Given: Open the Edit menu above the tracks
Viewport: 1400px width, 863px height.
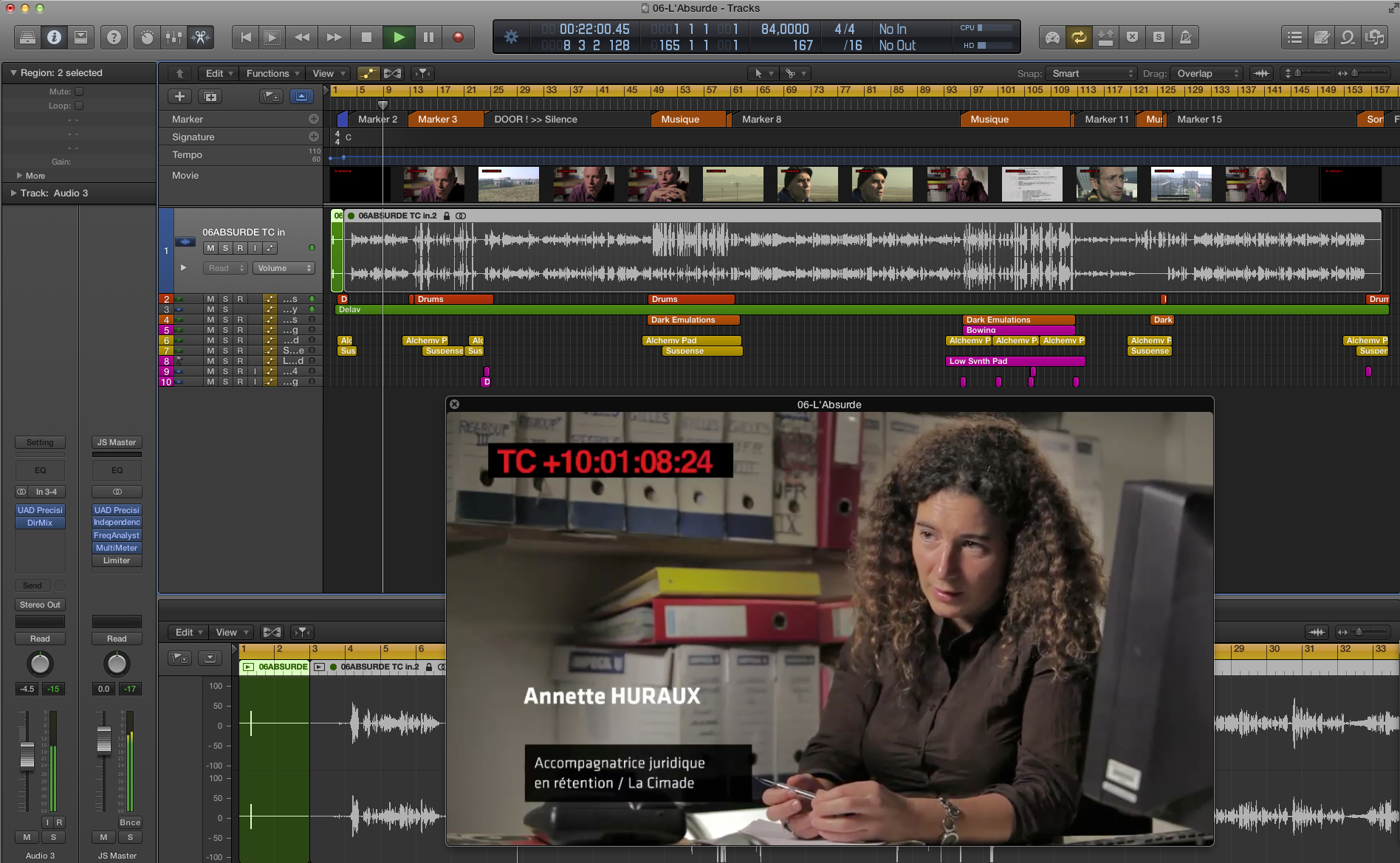Looking at the screenshot, I should (x=216, y=73).
